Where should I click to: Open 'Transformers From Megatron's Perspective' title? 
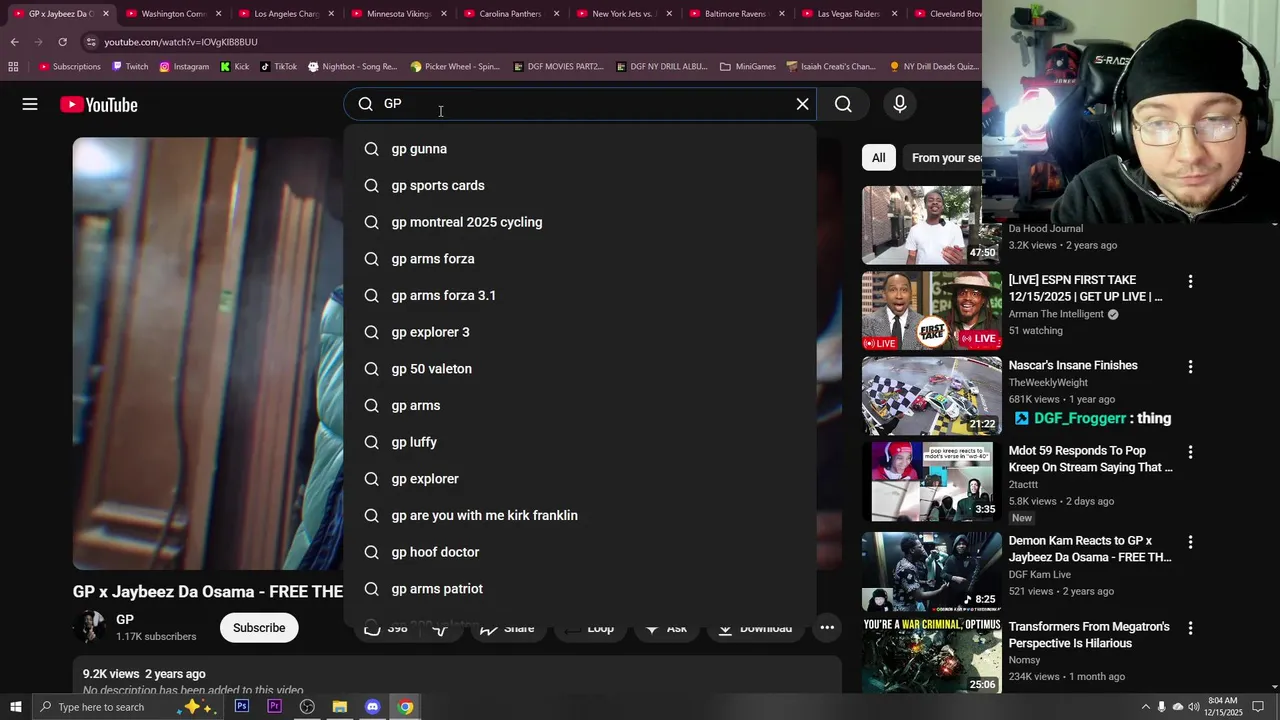[1089, 635]
